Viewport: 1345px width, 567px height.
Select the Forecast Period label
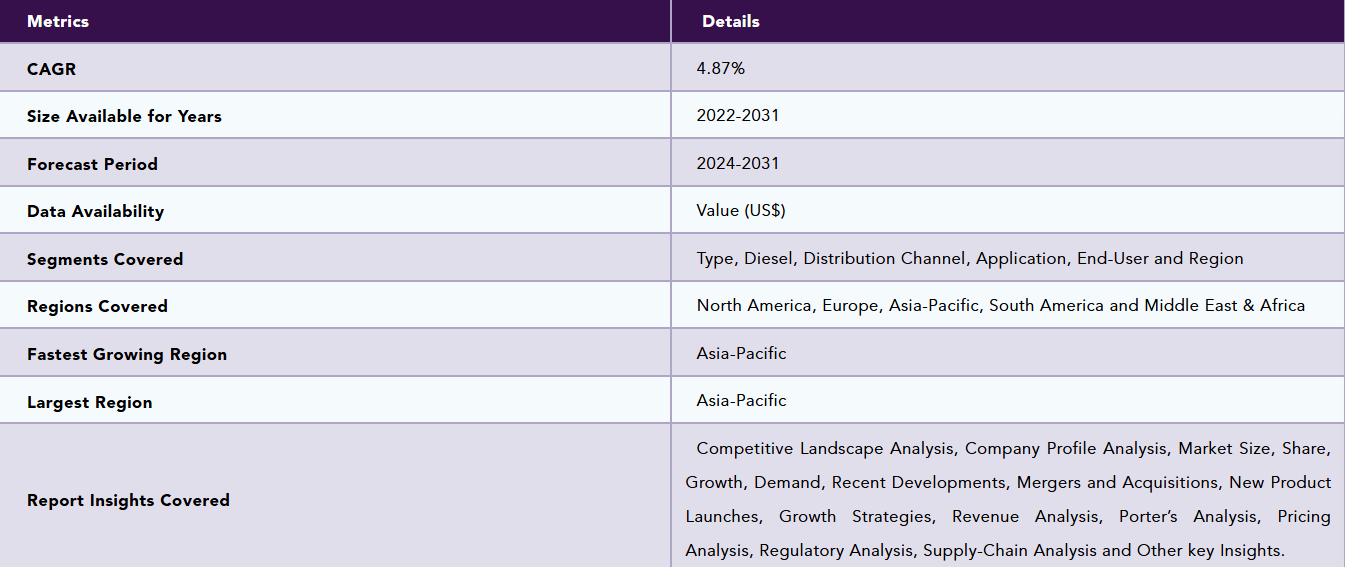92,164
